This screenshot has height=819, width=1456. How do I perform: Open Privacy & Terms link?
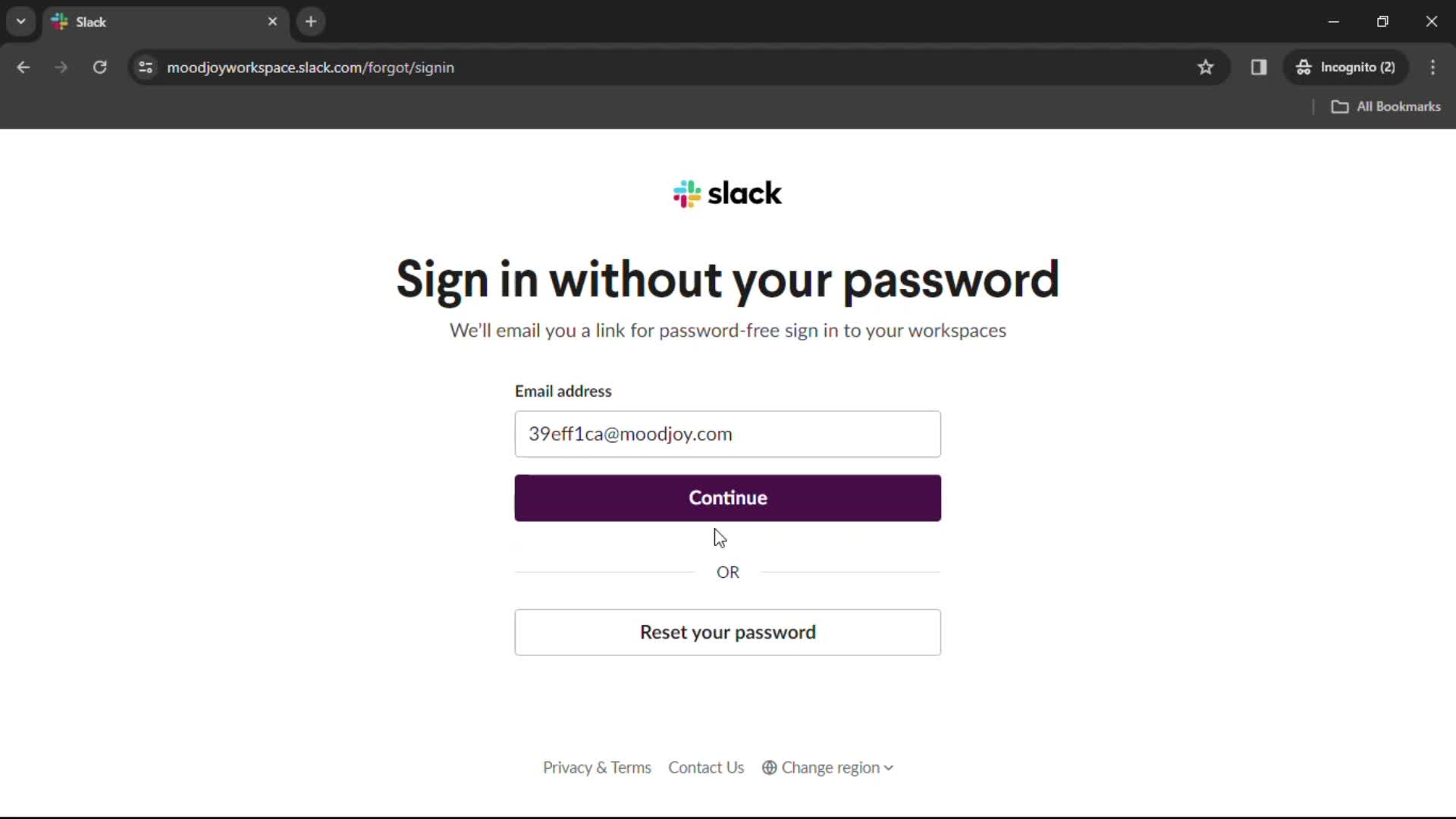[x=597, y=767]
